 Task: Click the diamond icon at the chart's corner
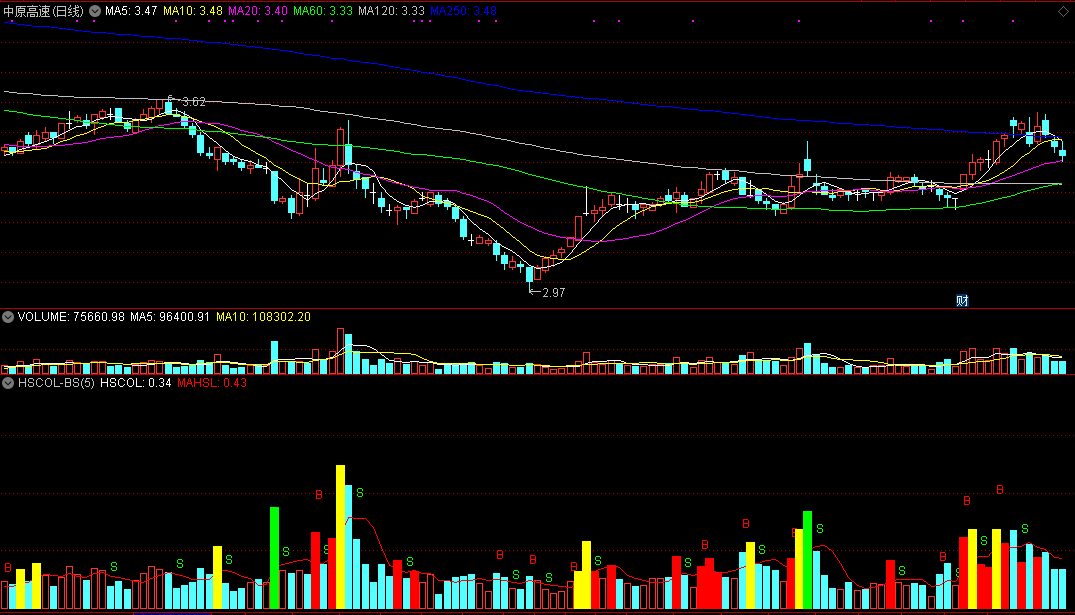point(1063,11)
